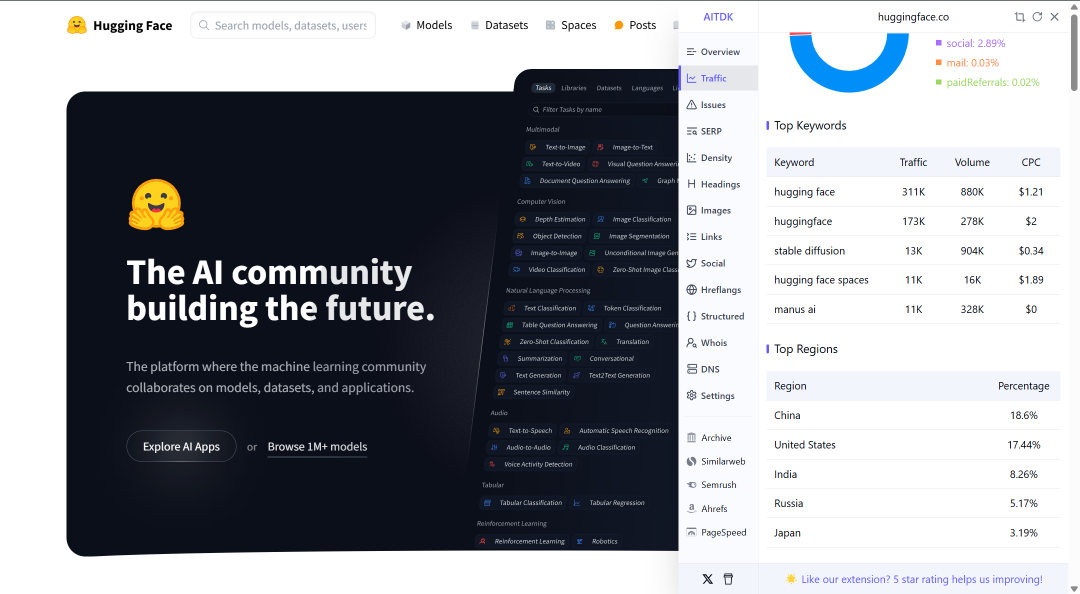This screenshot has width=1080, height=594.
Task: Click the 'hugging face' keyword row
Action: coord(913,192)
